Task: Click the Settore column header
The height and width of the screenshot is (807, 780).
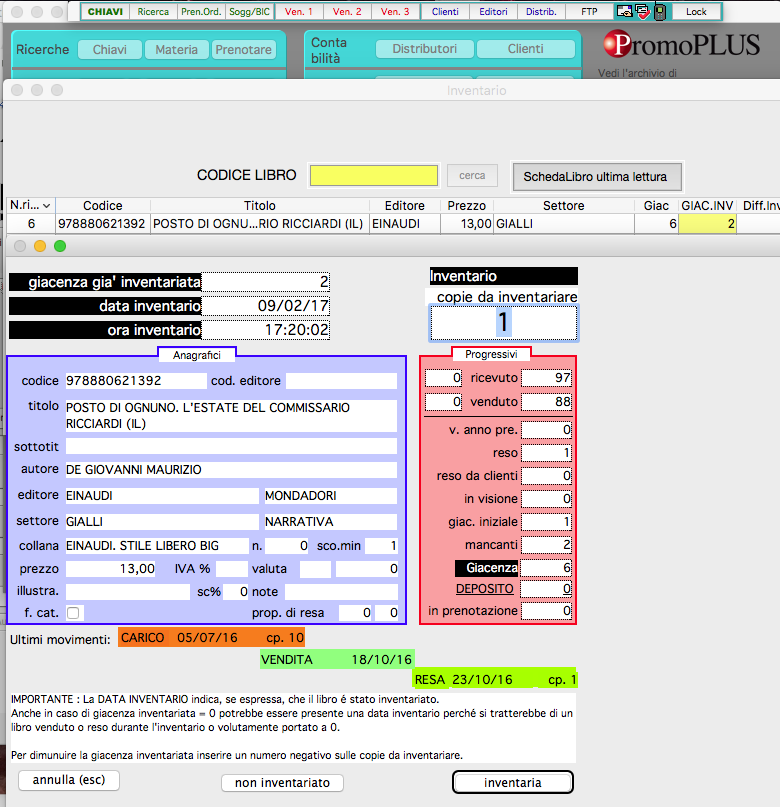Action: [x=563, y=206]
